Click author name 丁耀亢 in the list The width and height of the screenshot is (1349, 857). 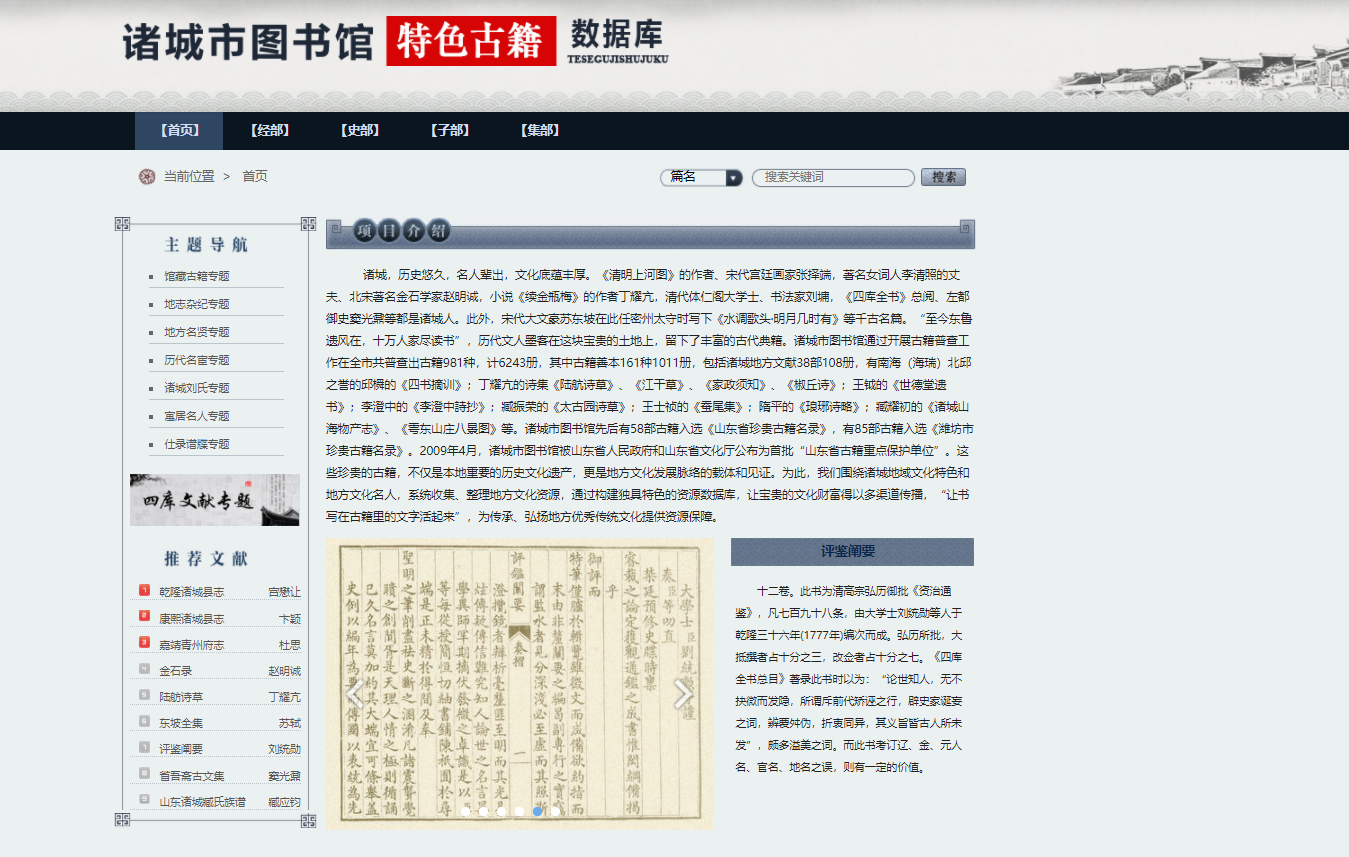point(284,697)
